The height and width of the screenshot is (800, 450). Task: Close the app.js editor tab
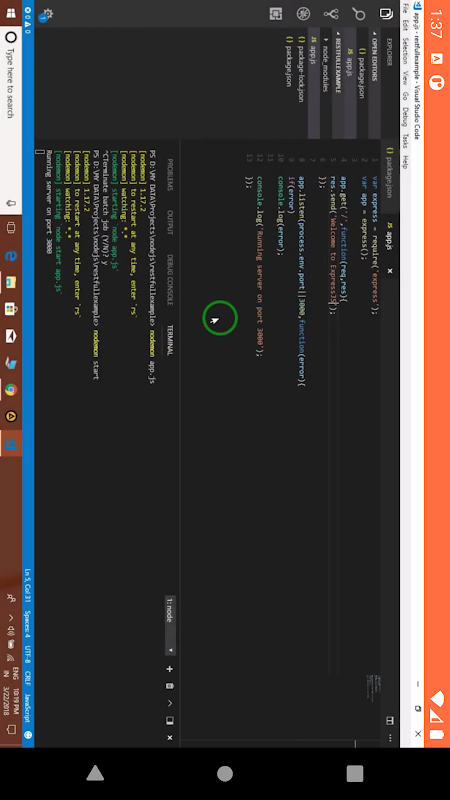[x=390, y=270]
